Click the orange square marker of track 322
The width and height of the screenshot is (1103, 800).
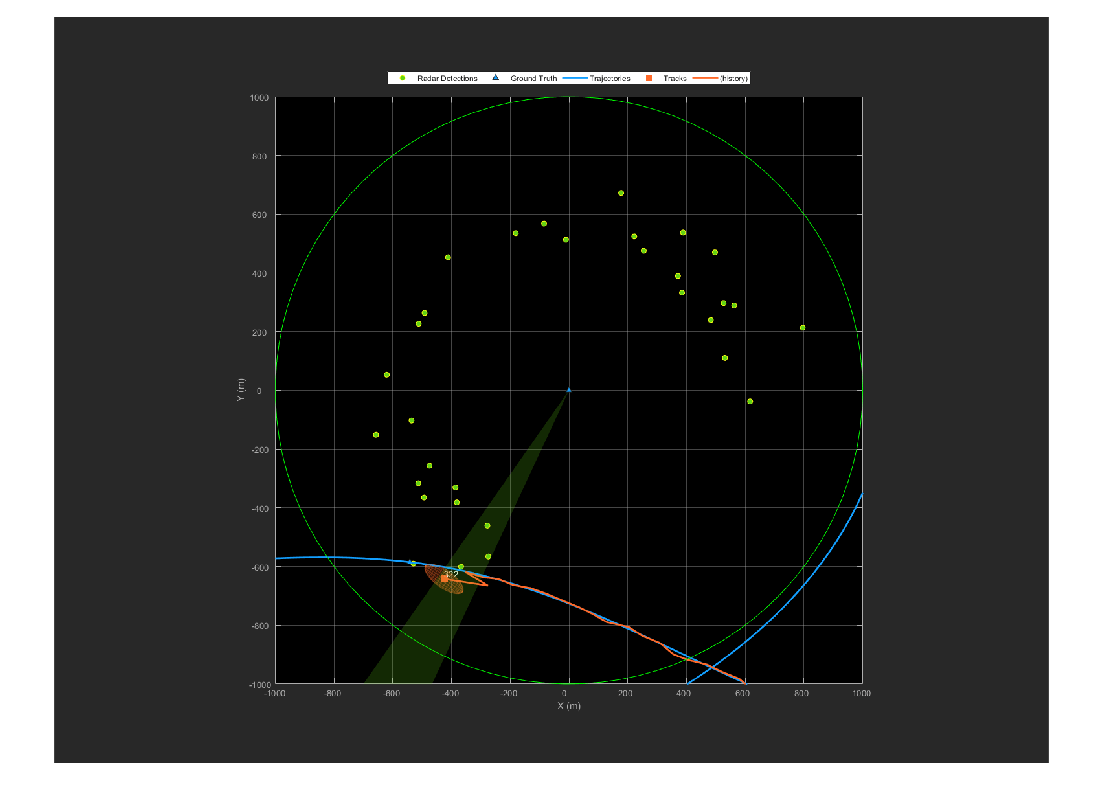pyautogui.click(x=445, y=579)
